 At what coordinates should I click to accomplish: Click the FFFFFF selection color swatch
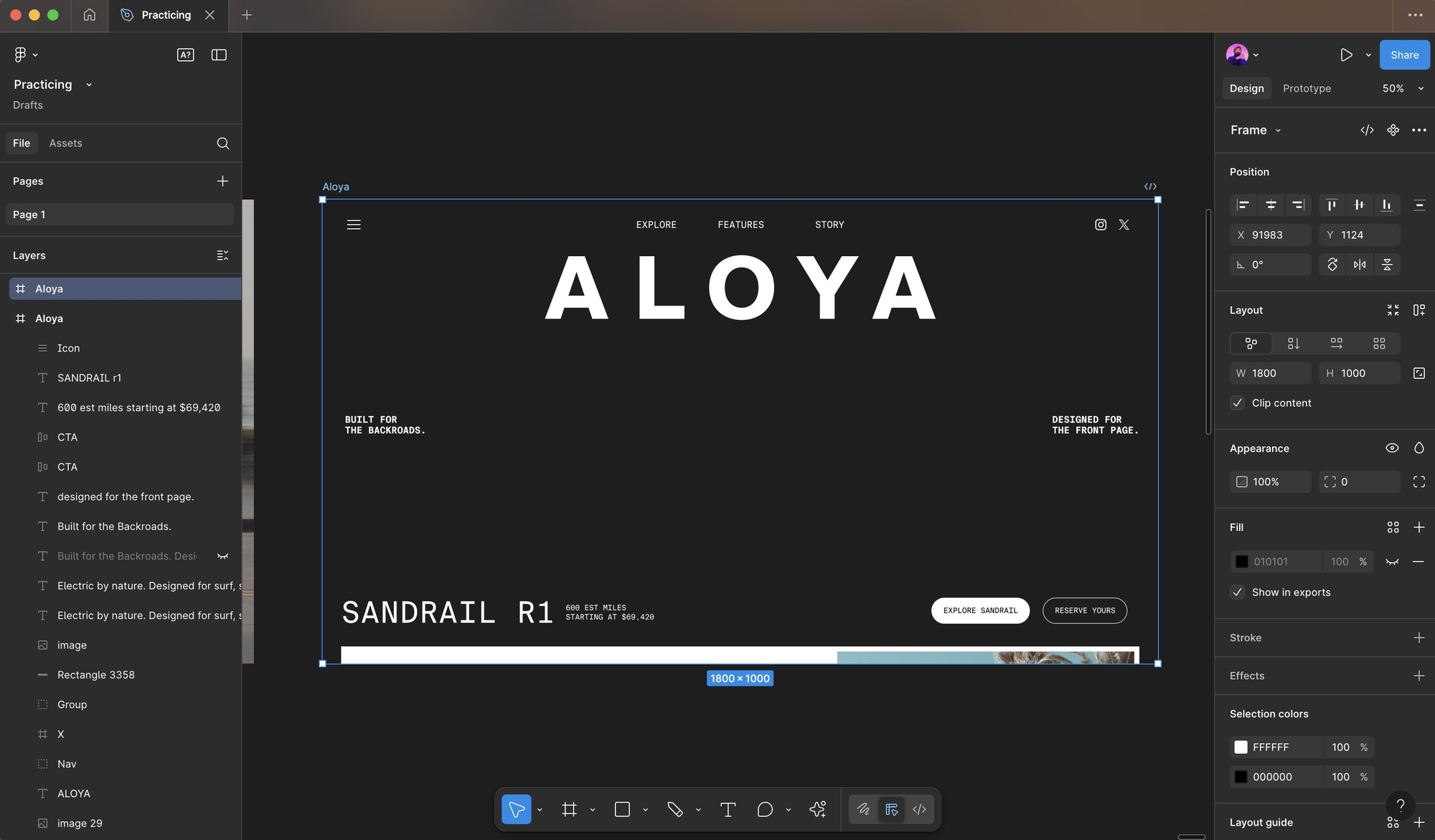[x=1241, y=747]
